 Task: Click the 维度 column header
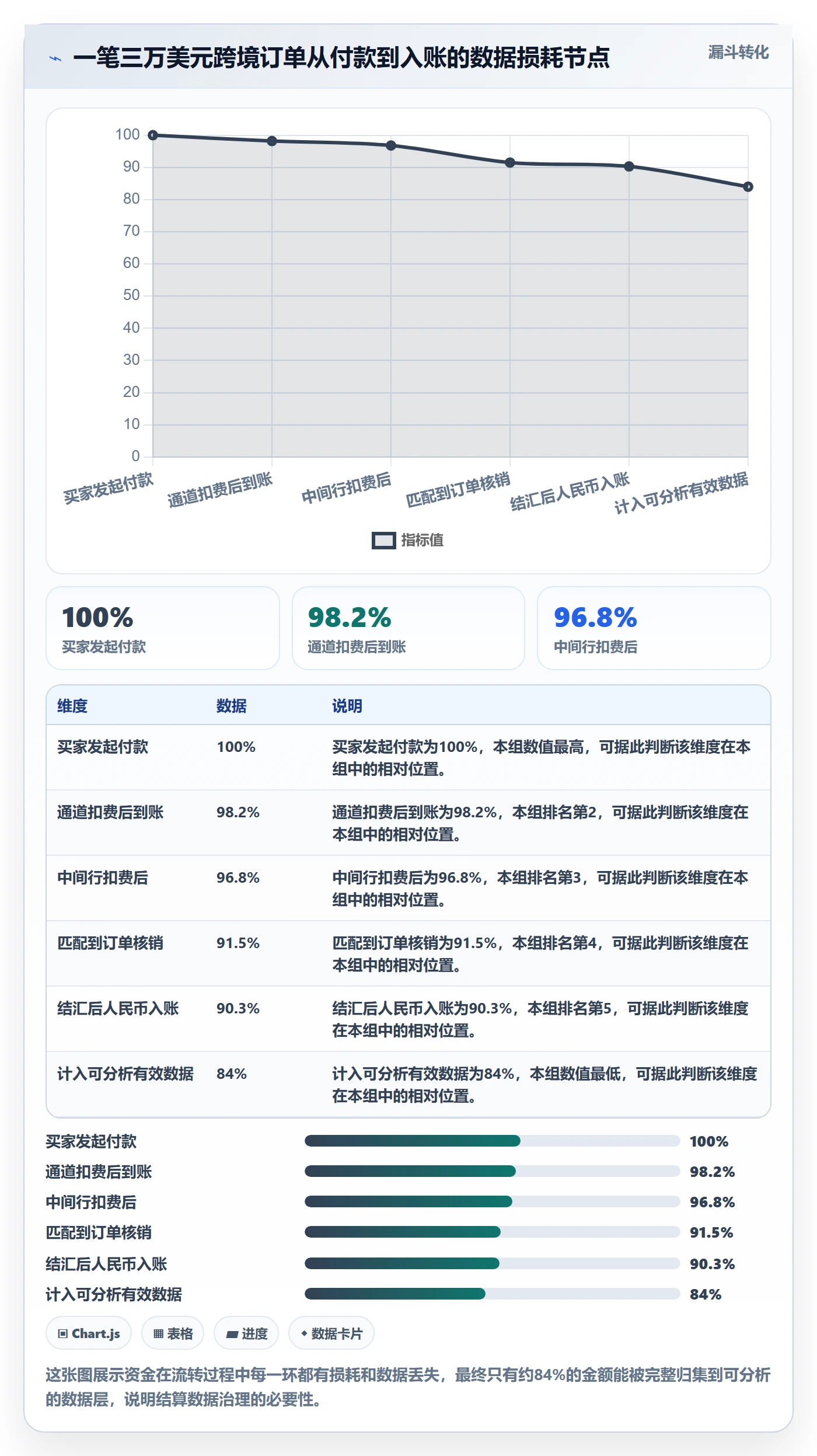[x=72, y=706]
